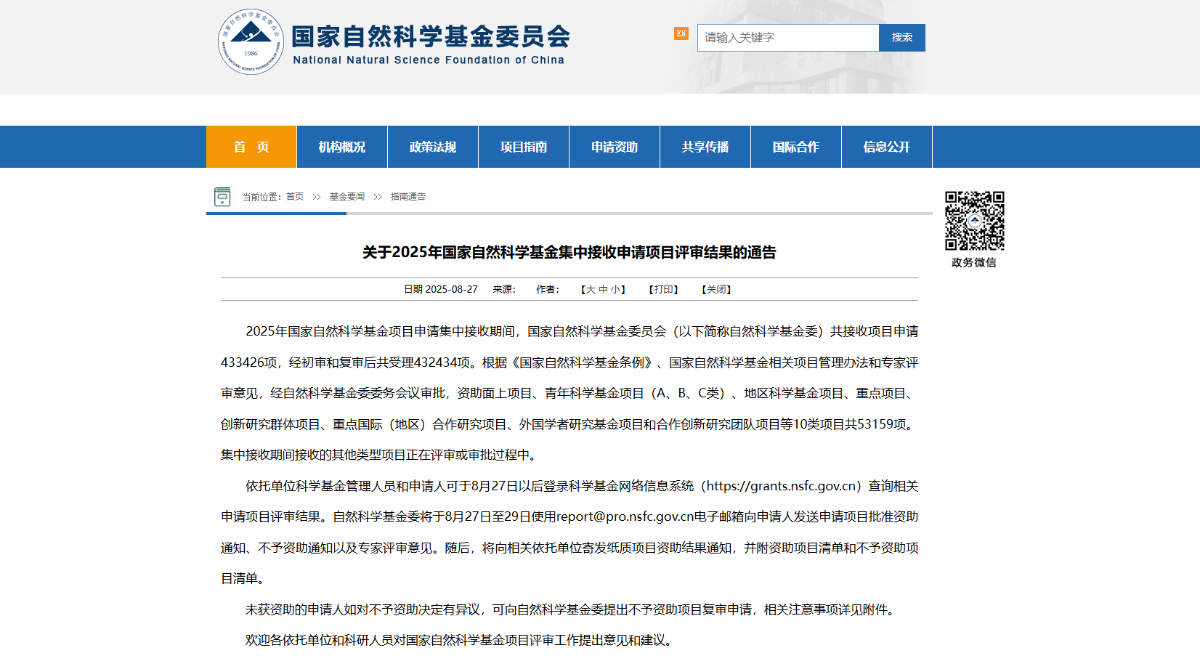The image size is (1200, 664).
Task: Click the keyword search input field
Action: (787, 38)
